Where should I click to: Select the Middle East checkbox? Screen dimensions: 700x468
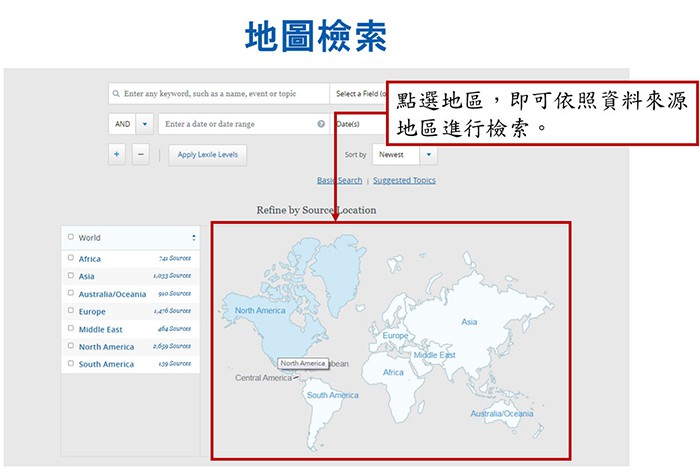click(x=70, y=329)
